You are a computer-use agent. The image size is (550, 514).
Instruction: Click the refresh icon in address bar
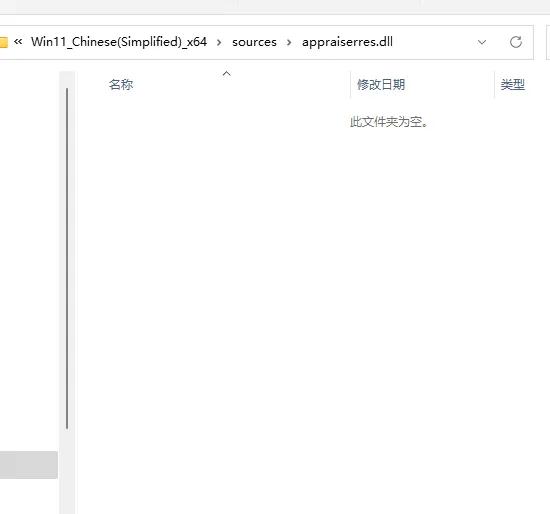pos(516,42)
